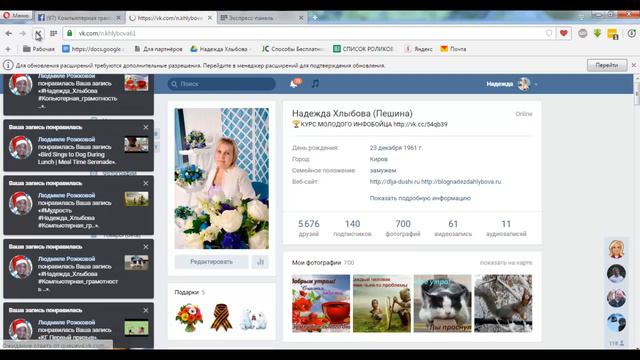Screen dimensions: 640x360
Task: Open the Яндекс bookmark
Action: (418, 49)
